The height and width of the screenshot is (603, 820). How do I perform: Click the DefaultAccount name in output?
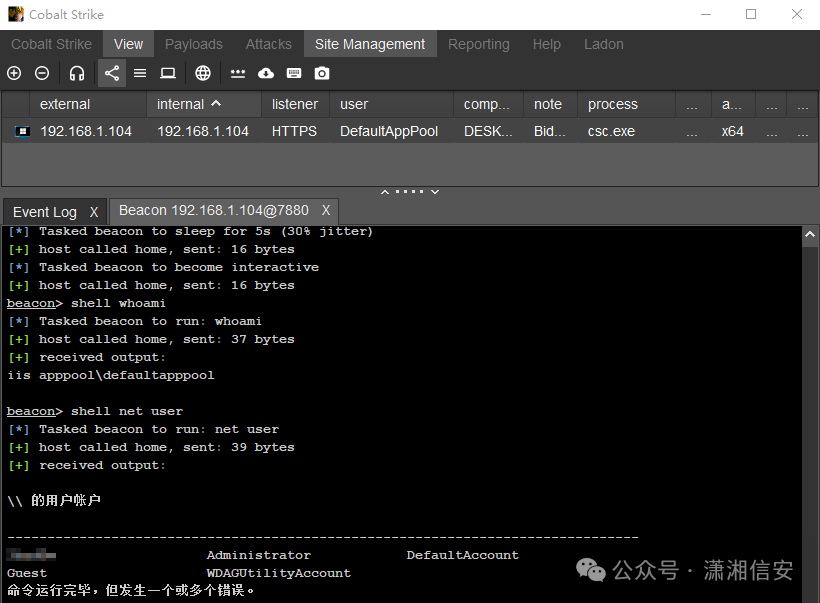pyautogui.click(x=463, y=555)
